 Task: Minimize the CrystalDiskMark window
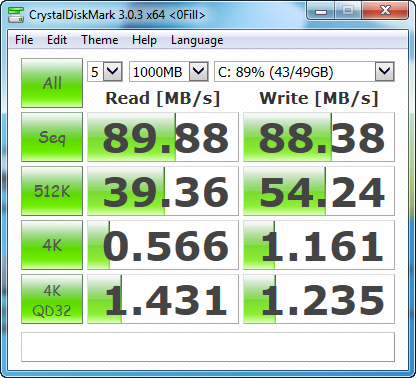click(321, 12)
